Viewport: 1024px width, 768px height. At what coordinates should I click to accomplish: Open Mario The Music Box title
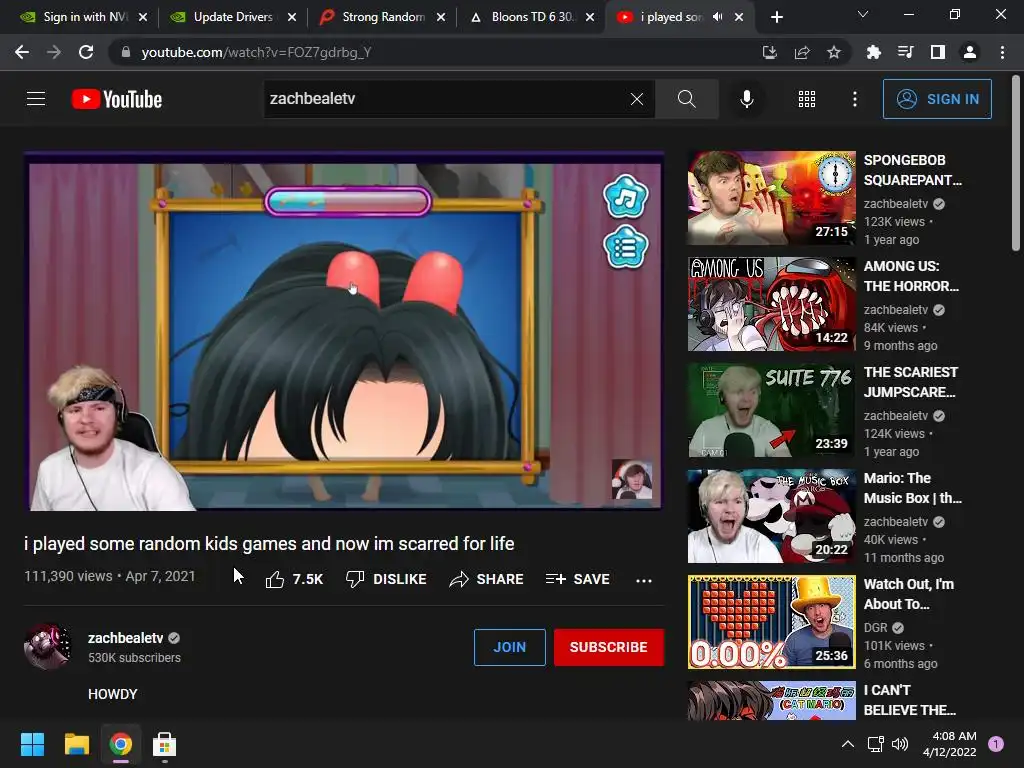pyautogui.click(x=912, y=488)
